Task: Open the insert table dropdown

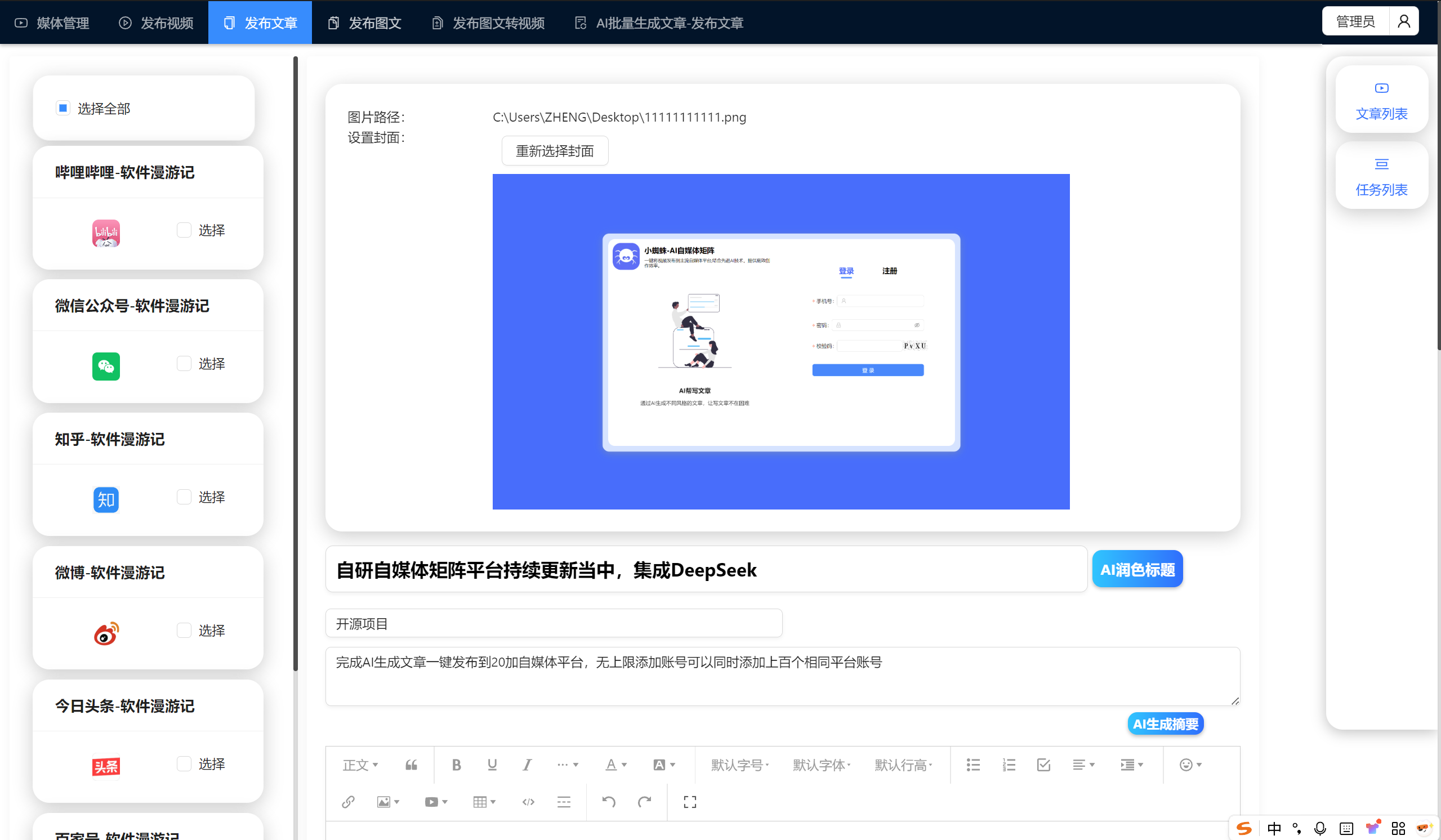Action: click(x=484, y=802)
